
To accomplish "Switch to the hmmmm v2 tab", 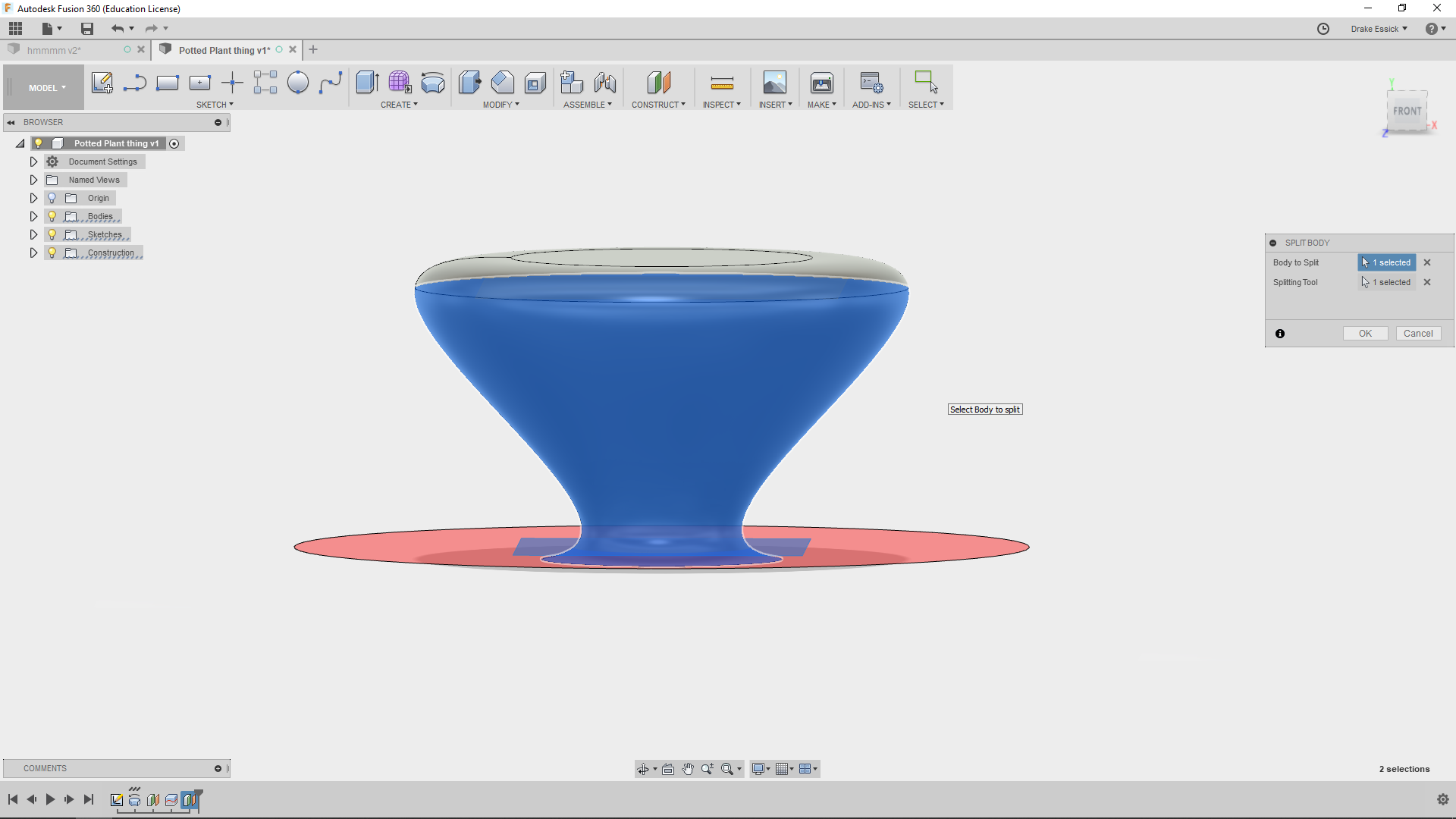I will click(x=54, y=50).
